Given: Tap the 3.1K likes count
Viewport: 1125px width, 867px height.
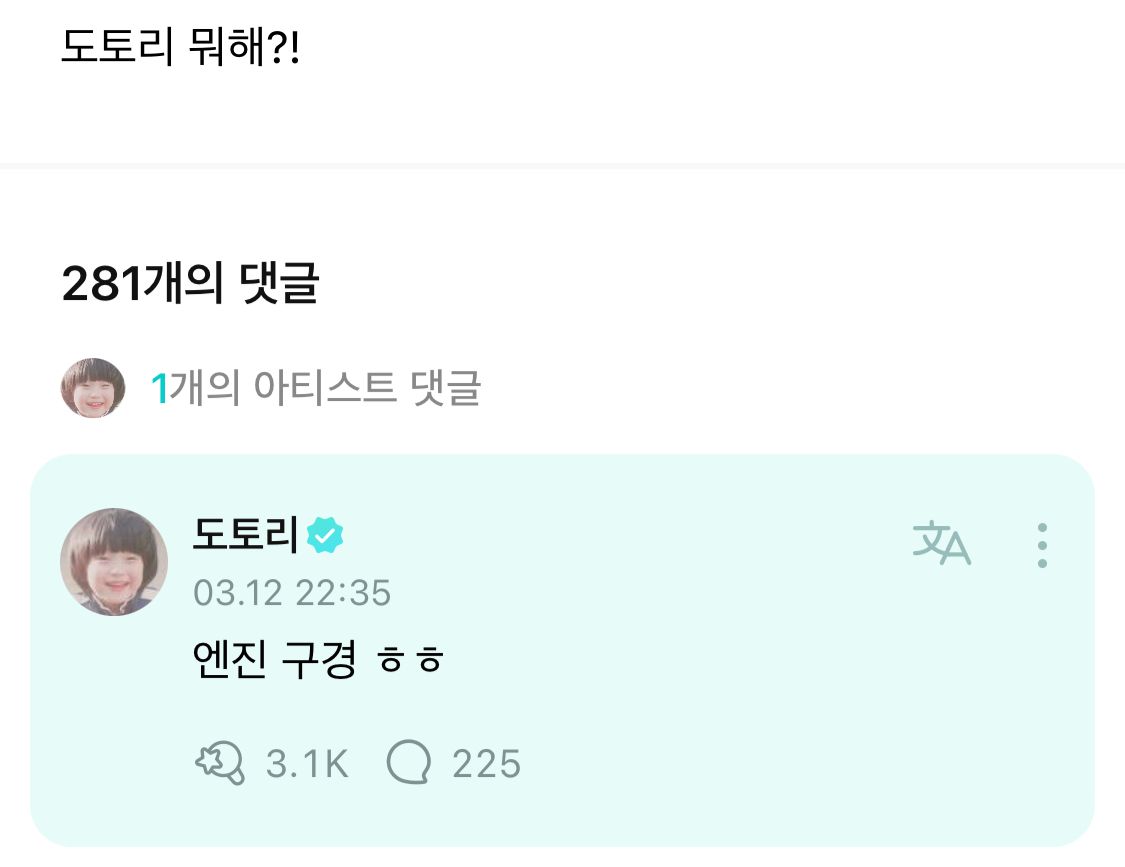Looking at the screenshot, I should [x=307, y=765].
